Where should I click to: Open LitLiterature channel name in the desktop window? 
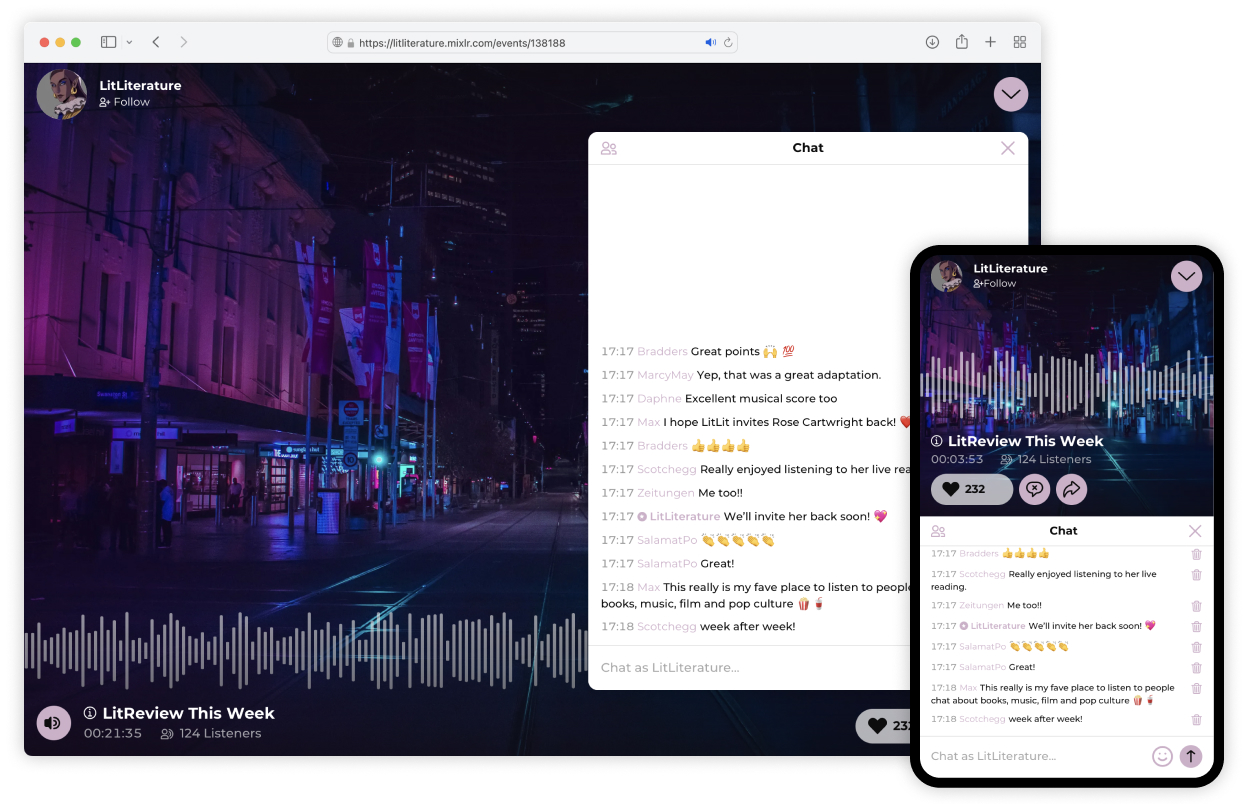click(140, 86)
